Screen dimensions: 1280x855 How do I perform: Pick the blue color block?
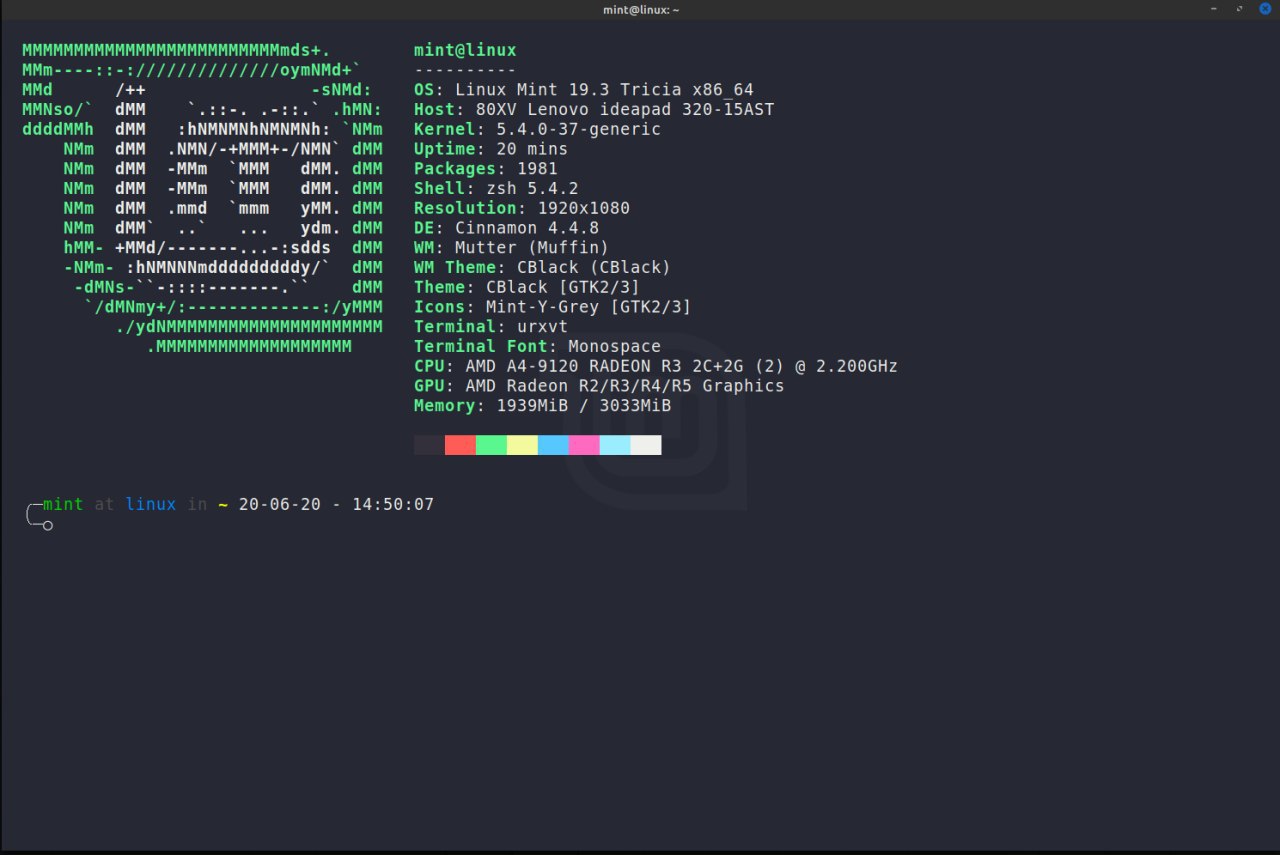pyautogui.click(x=553, y=445)
